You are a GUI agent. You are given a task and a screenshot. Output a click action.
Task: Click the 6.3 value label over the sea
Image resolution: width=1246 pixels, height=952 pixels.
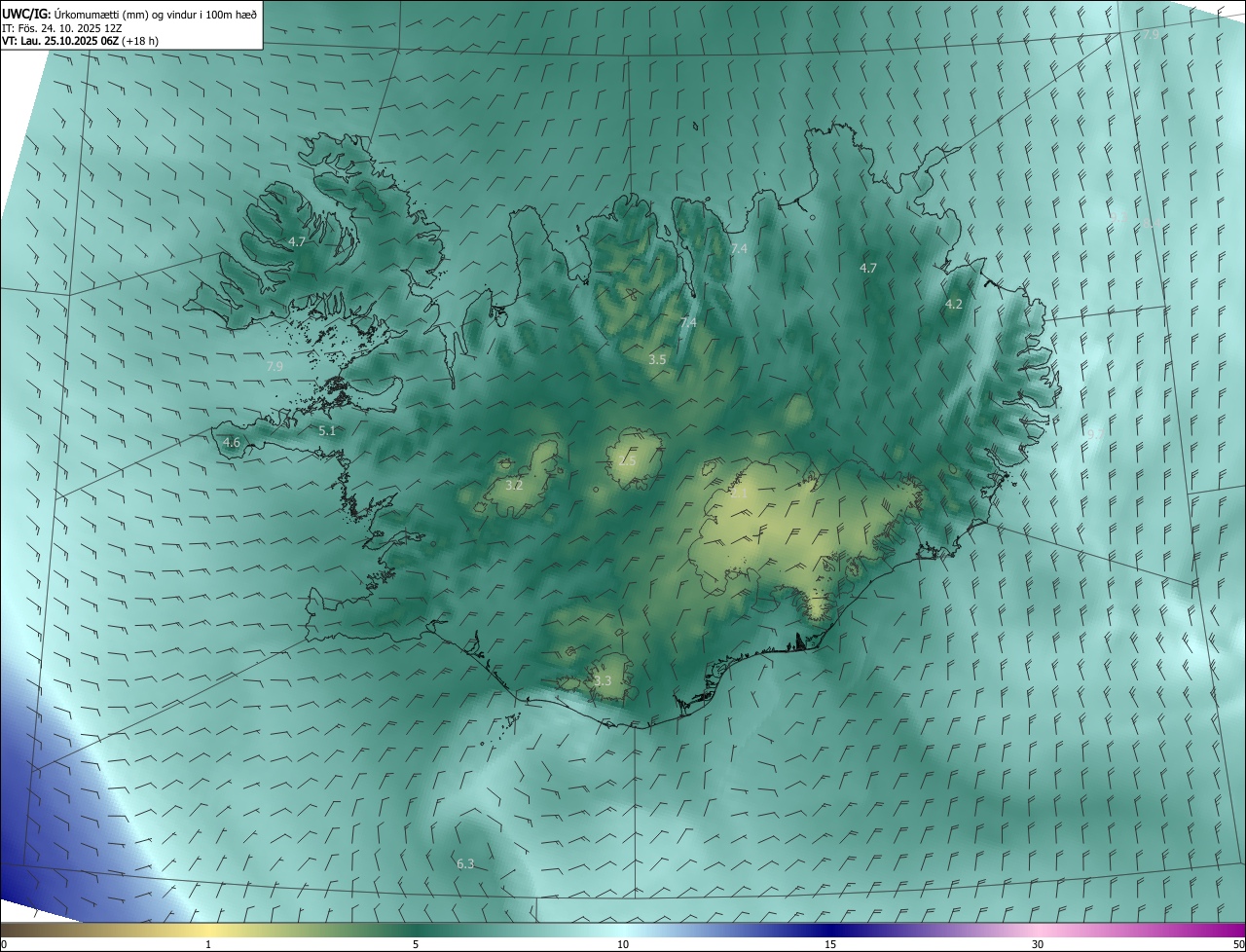click(465, 864)
